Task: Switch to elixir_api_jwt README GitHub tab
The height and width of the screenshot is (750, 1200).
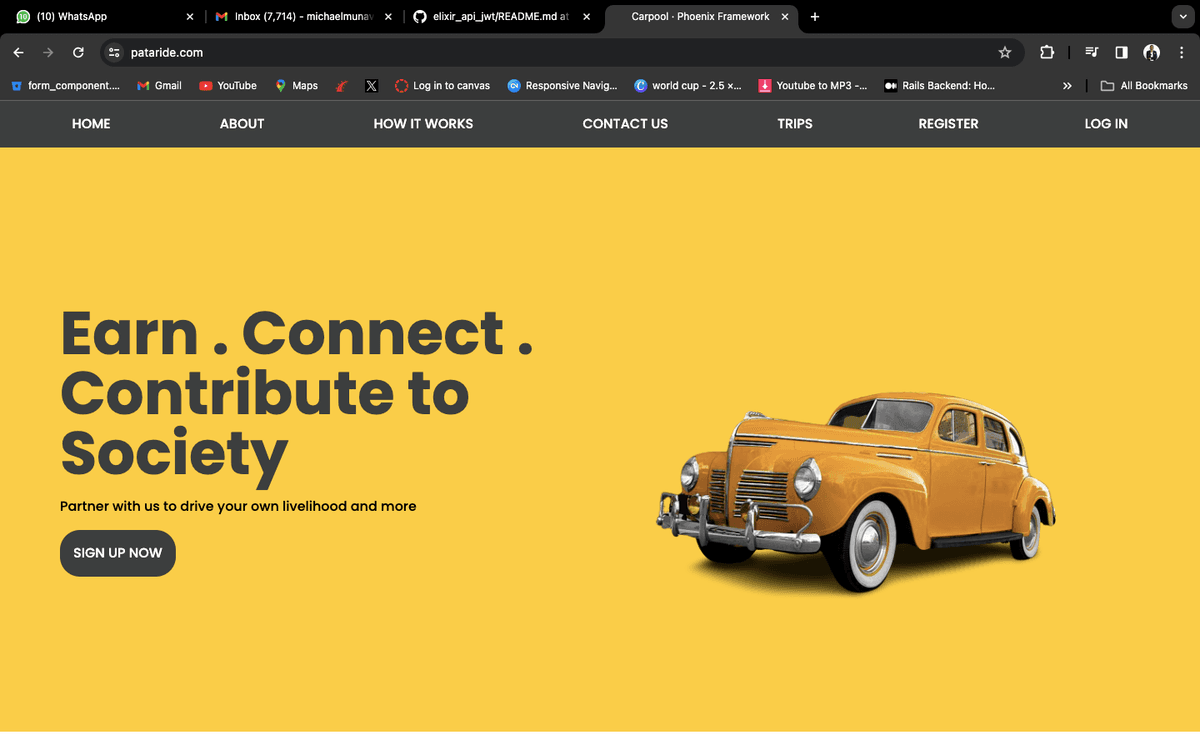Action: tap(500, 17)
